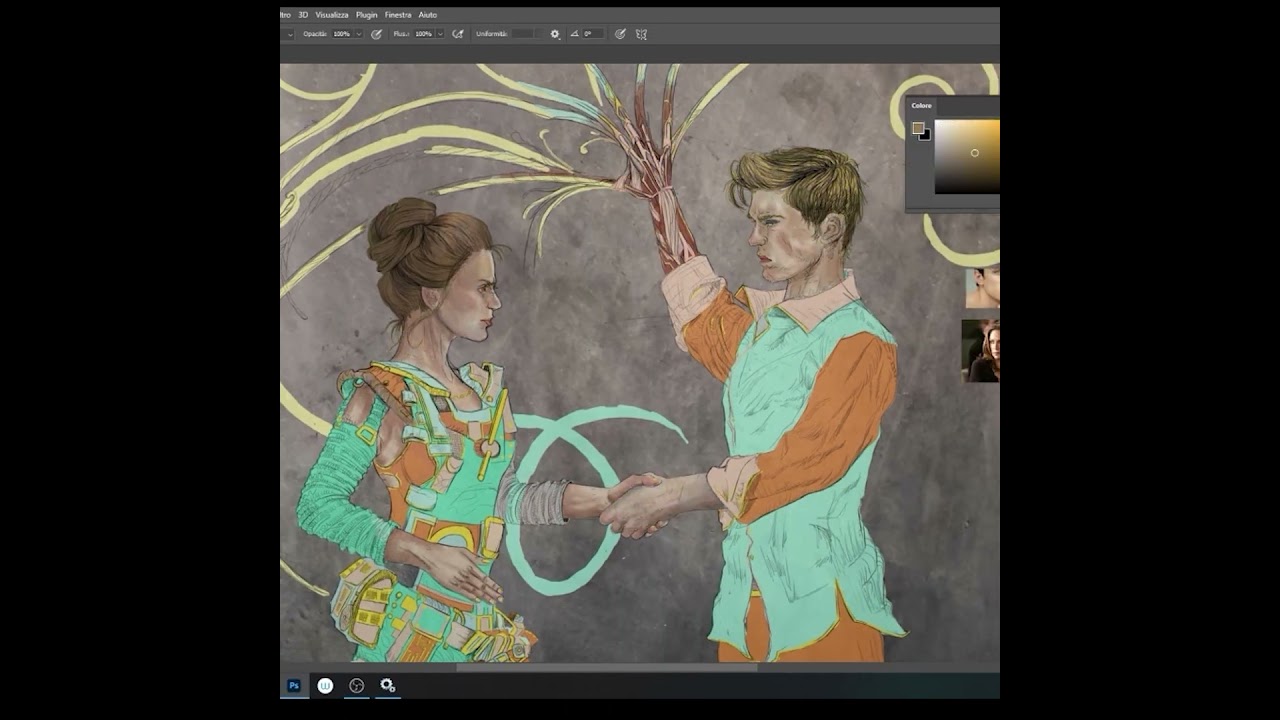The width and height of the screenshot is (1280, 720).
Task: Click the background color swatch
Action: [x=926, y=135]
